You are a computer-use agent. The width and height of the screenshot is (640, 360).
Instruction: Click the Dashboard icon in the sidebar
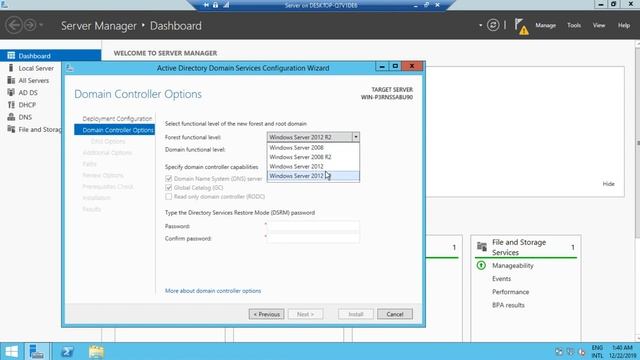[11, 56]
